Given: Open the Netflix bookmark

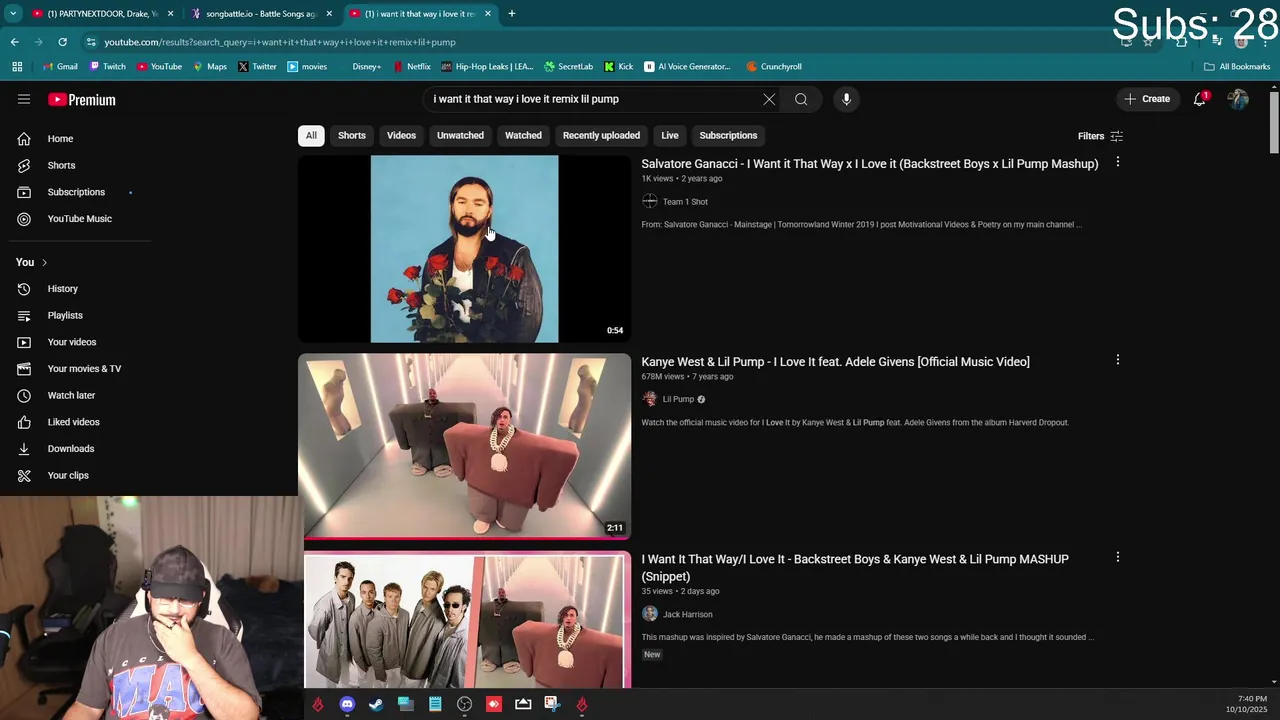Looking at the screenshot, I should pos(412,67).
